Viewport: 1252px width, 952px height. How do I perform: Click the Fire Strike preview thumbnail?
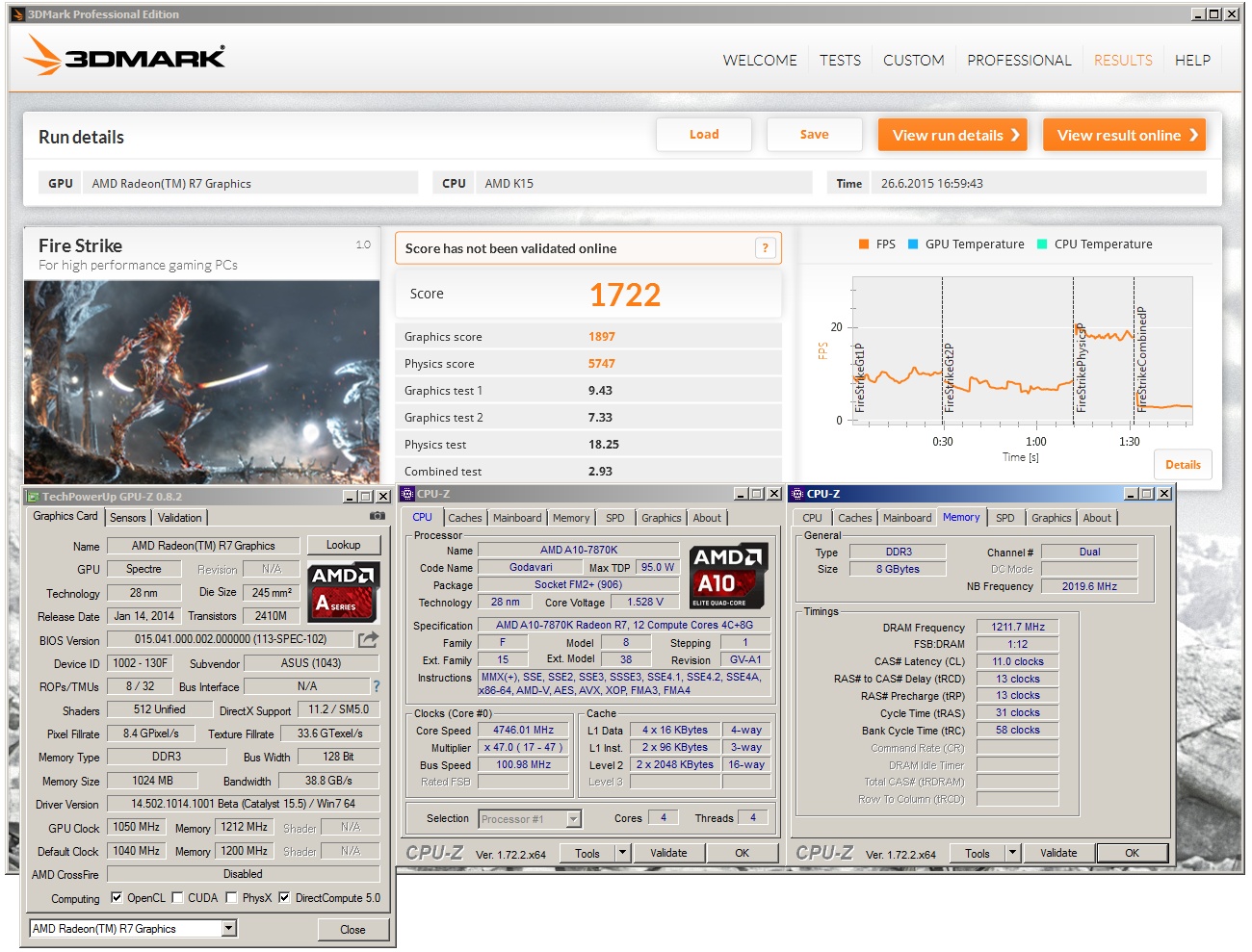tap(202, 382)
